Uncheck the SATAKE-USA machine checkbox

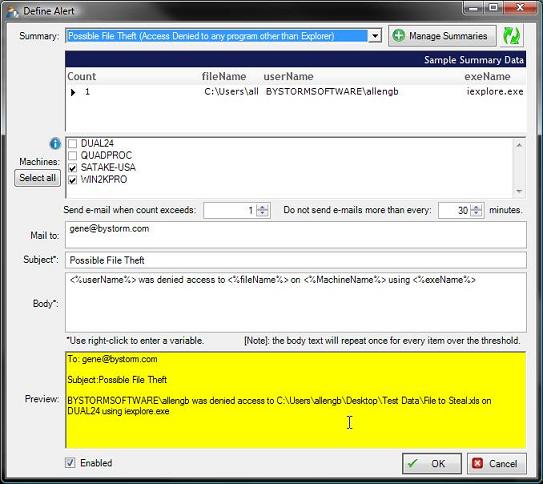(72, 168)
